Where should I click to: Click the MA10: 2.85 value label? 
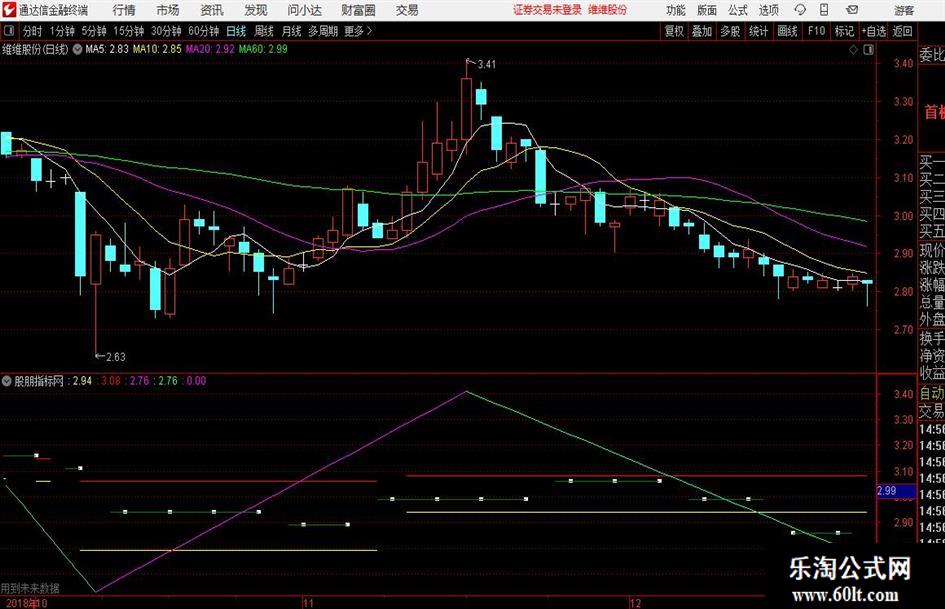pyautogui.click(x=157, y=49)
